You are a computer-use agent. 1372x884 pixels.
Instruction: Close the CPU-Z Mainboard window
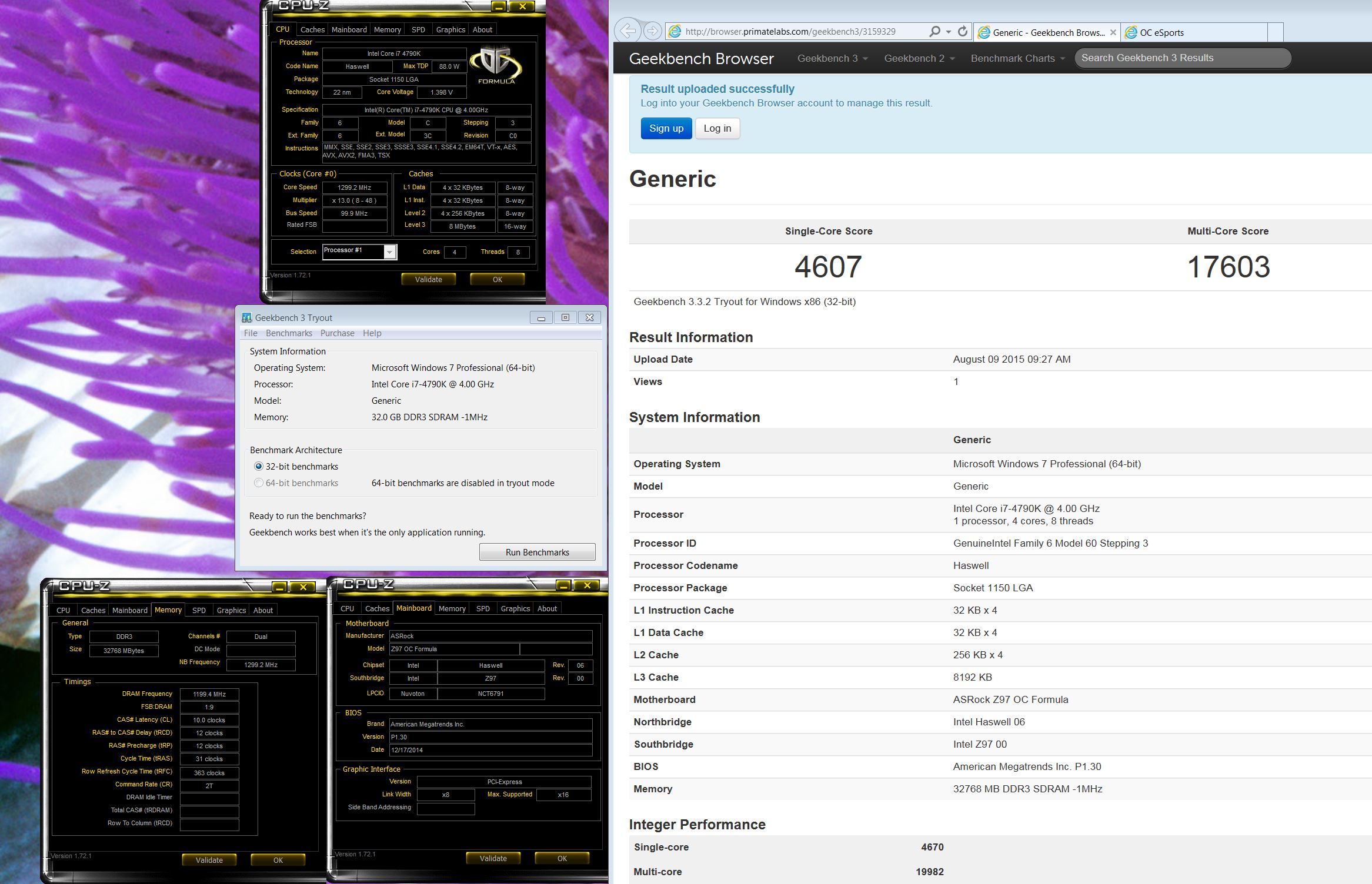587,585
